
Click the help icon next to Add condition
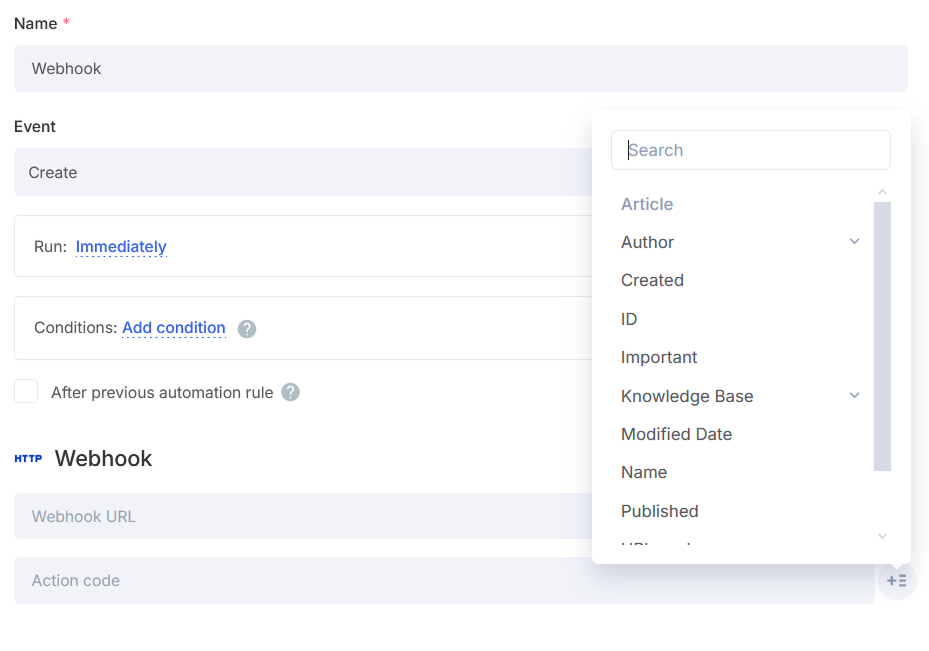point(247,329)
